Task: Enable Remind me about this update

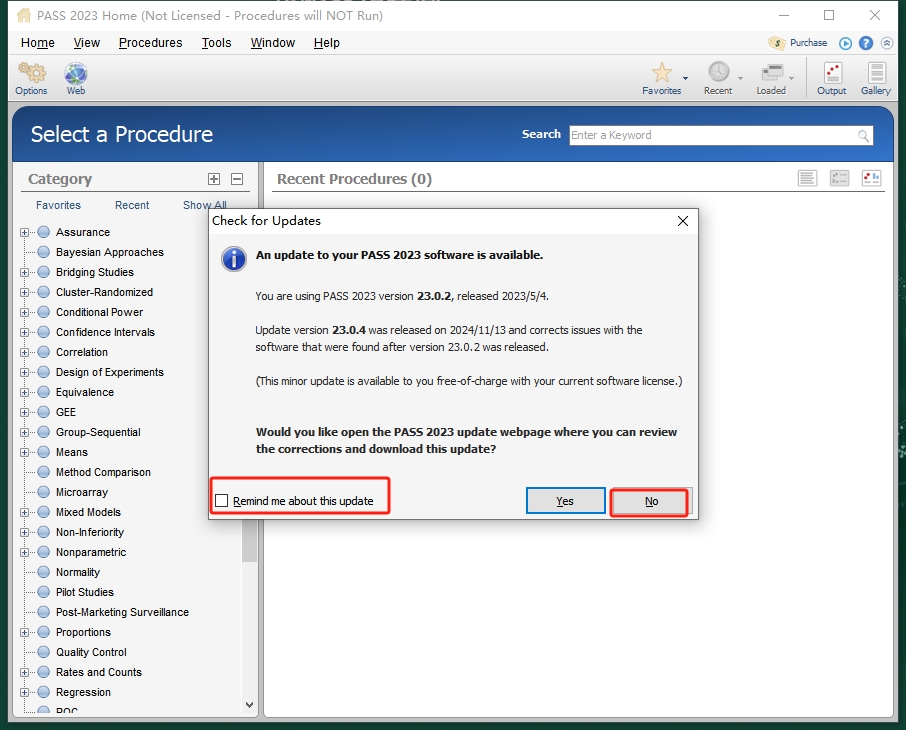Action: coord(221,501)
